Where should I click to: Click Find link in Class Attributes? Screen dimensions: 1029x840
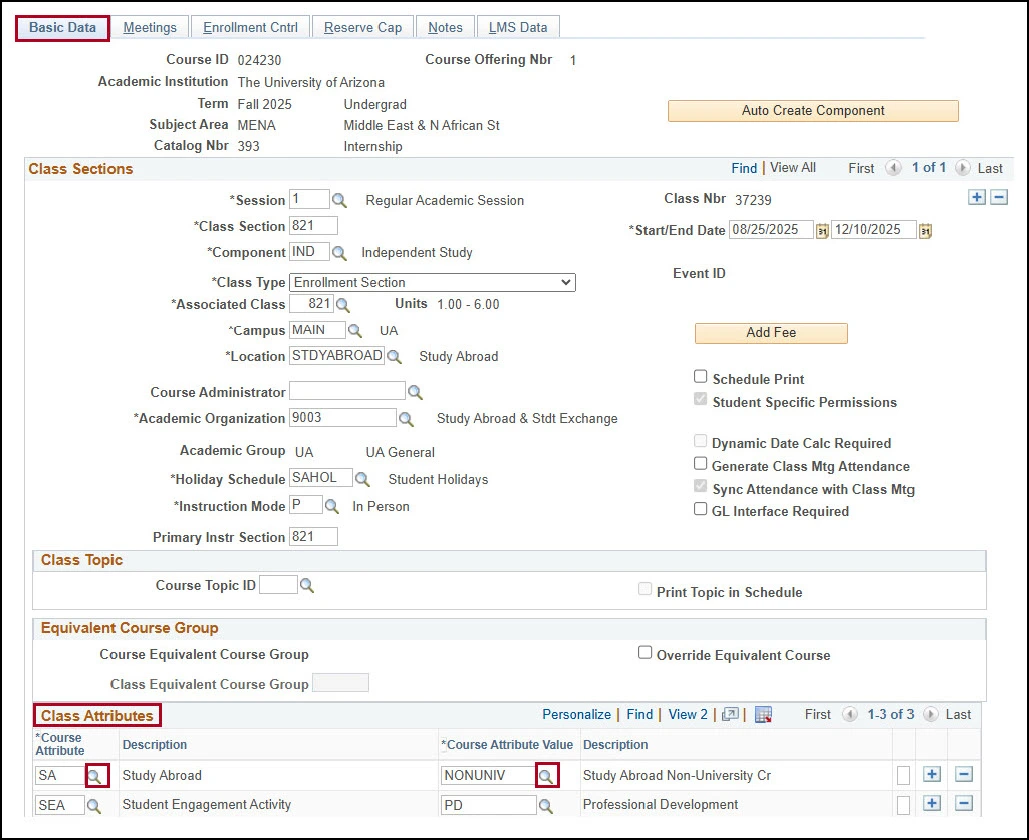click(640, 715)
